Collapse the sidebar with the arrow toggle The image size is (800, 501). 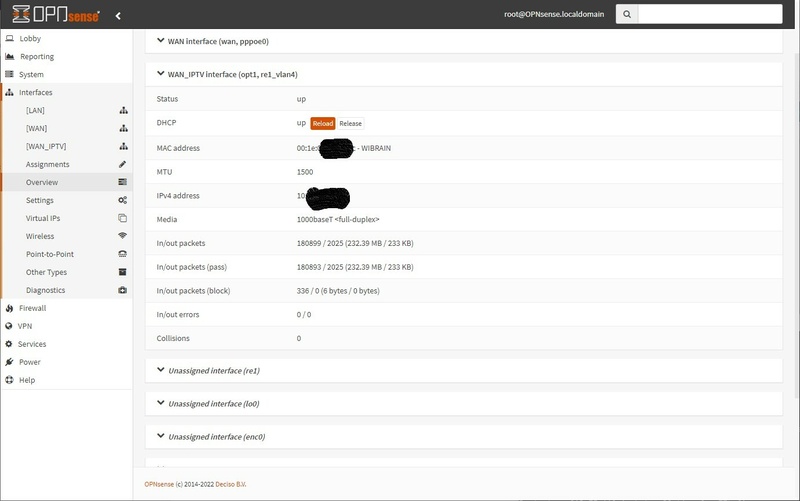pyautogui.click(x=118, y=16)
